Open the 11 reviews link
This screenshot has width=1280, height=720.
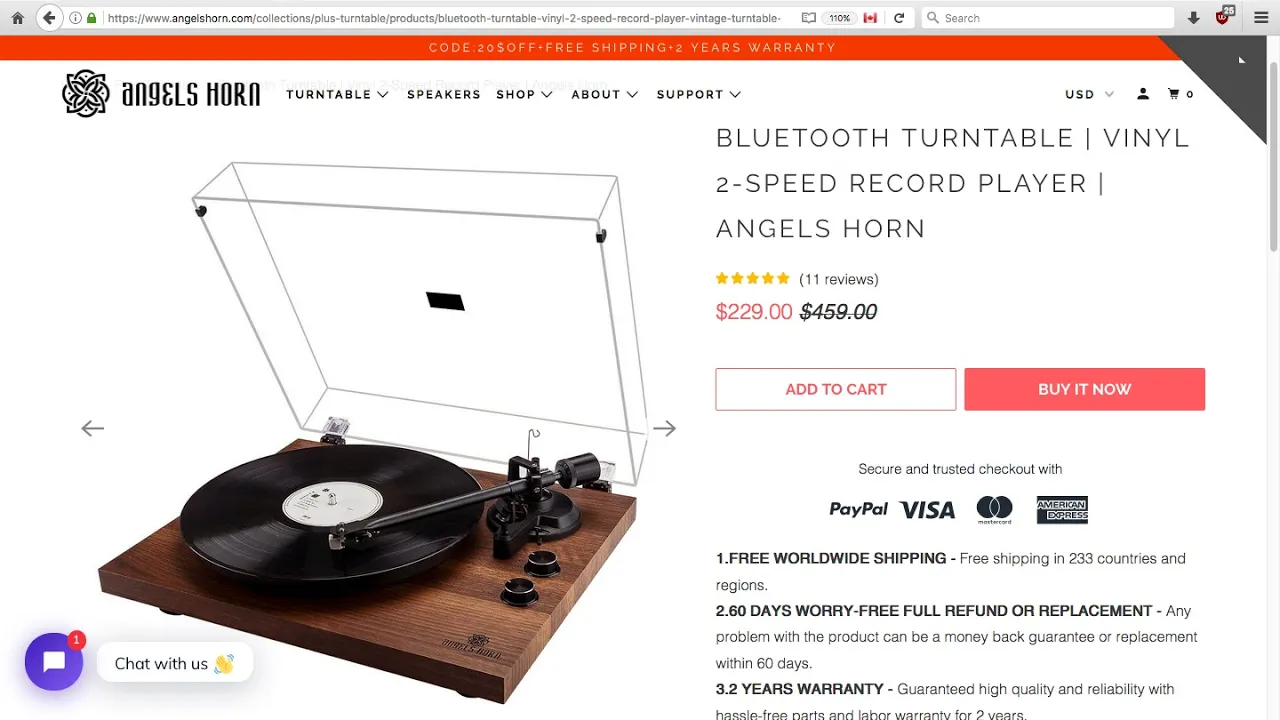[839, 279]
